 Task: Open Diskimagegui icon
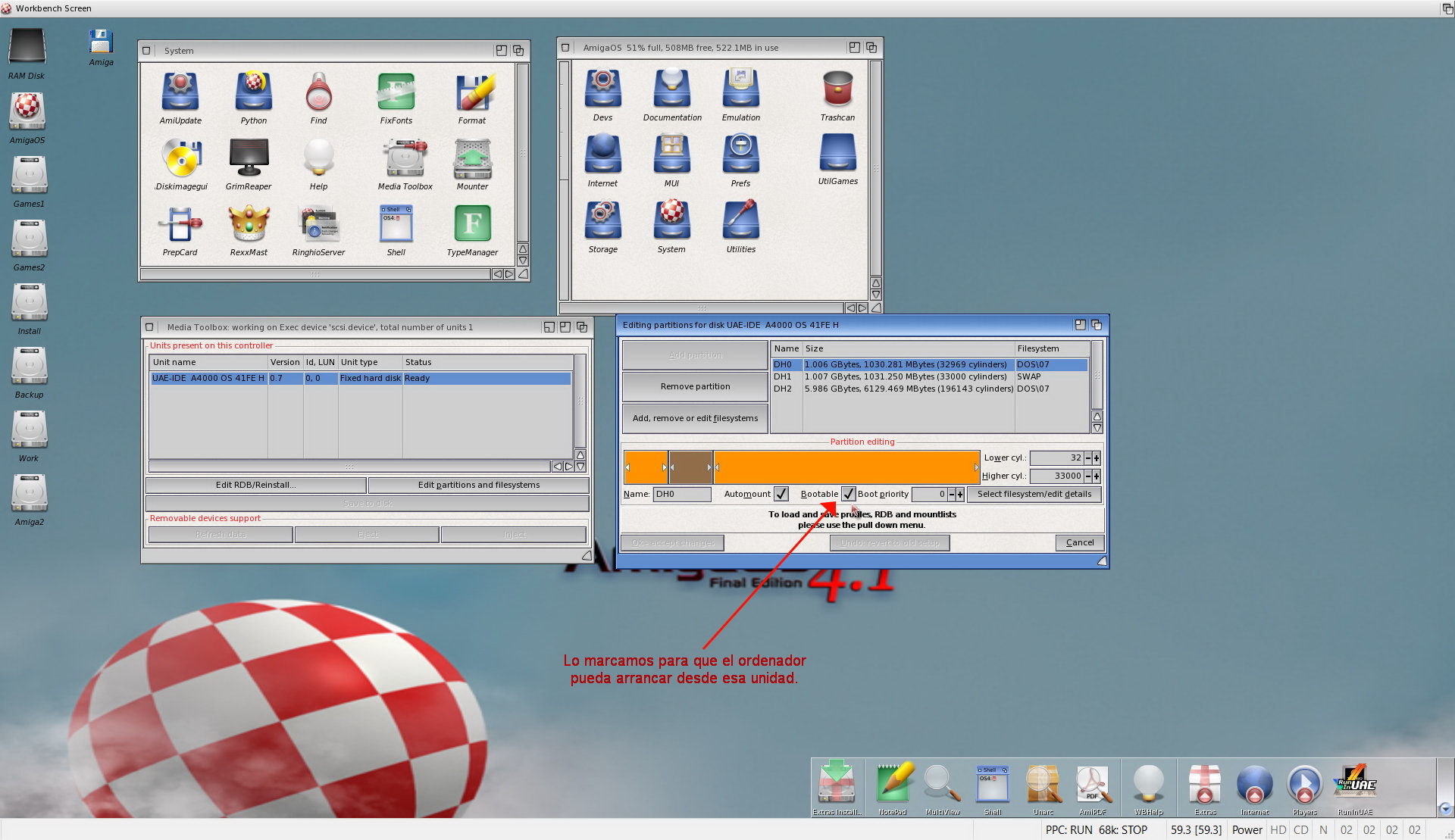pyautogui.click(x=181, y=158)
